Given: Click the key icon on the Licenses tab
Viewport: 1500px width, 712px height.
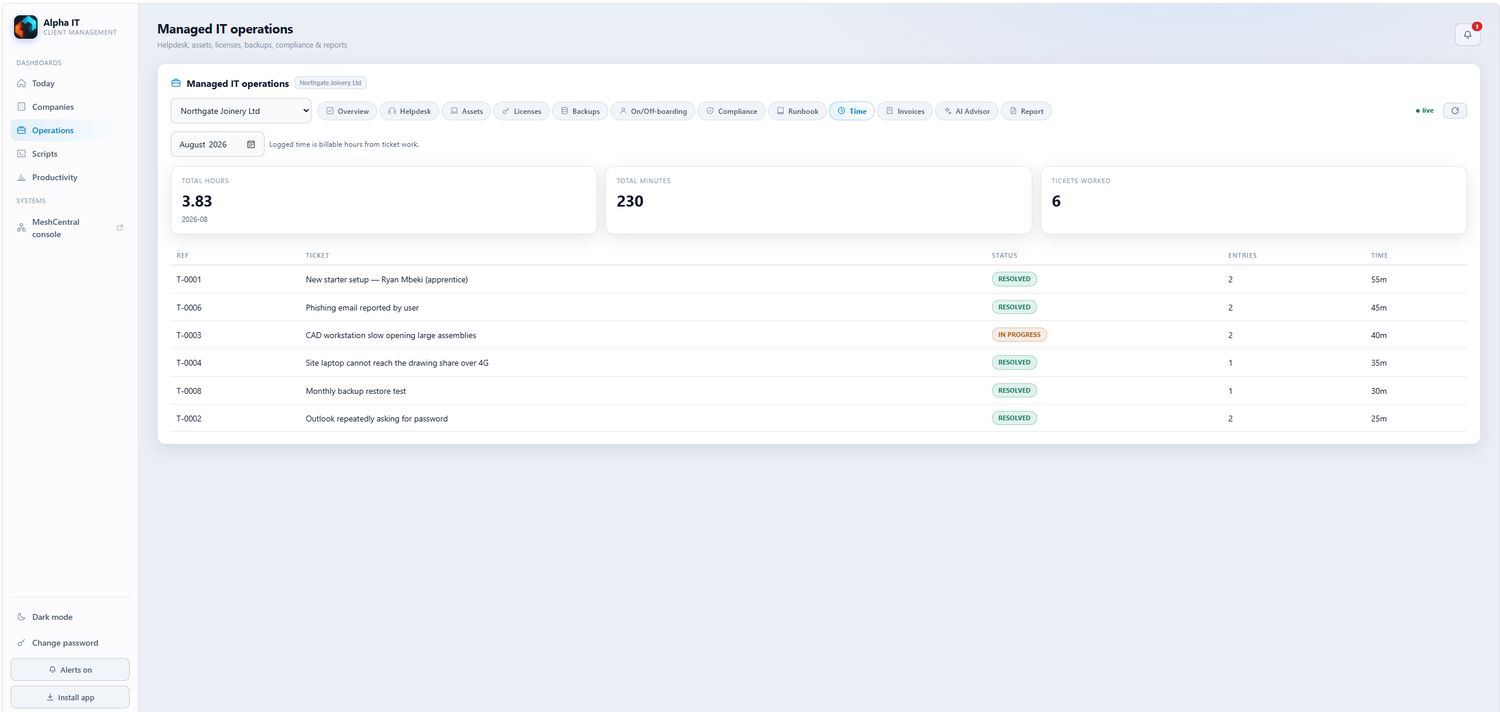Looking at the screenshot, I should tap(506, 111).
